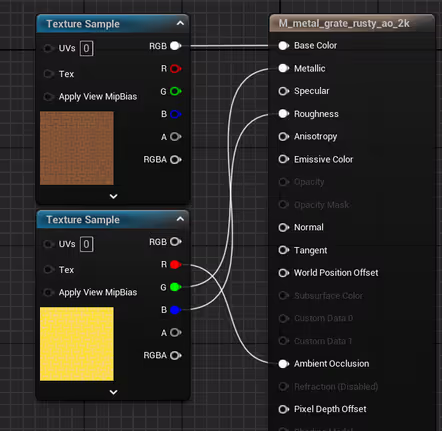Expand top Texture Sample via bottom down chevron
Viewport: 442px width, 431px height.
[x=113, y=196]
